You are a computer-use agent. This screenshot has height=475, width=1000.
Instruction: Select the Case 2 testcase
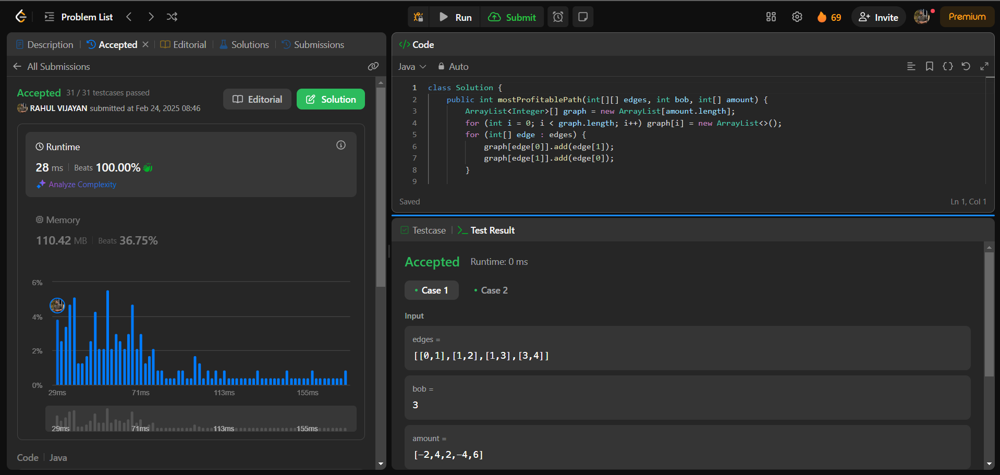click(490, 290)
